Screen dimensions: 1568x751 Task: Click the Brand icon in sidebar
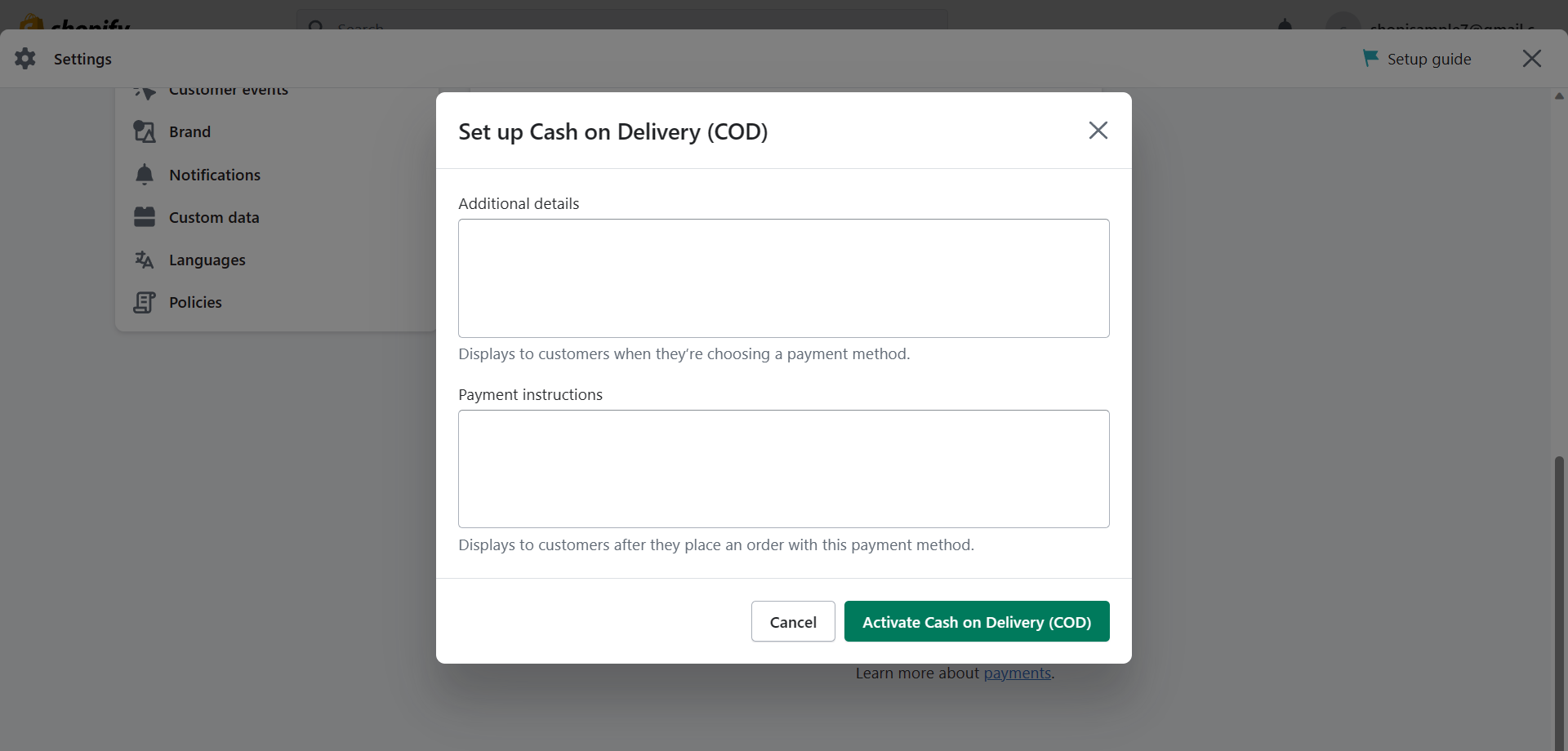click(x=145, y=131)
